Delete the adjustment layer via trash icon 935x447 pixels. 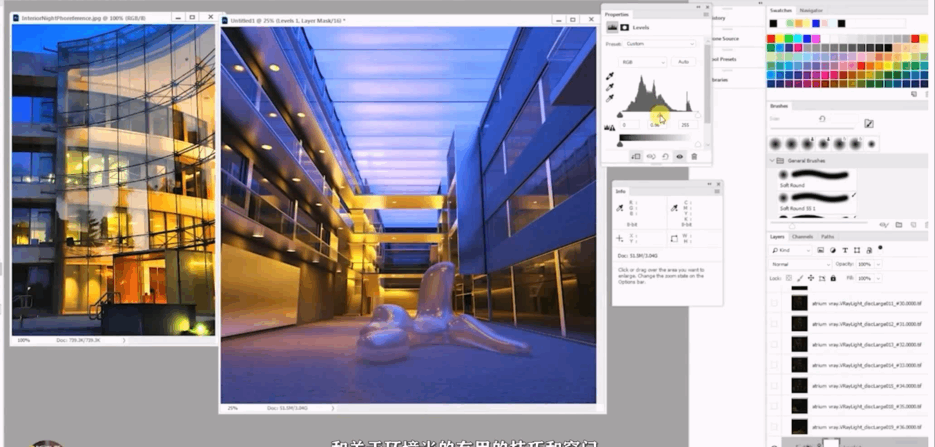pos(694,157)
